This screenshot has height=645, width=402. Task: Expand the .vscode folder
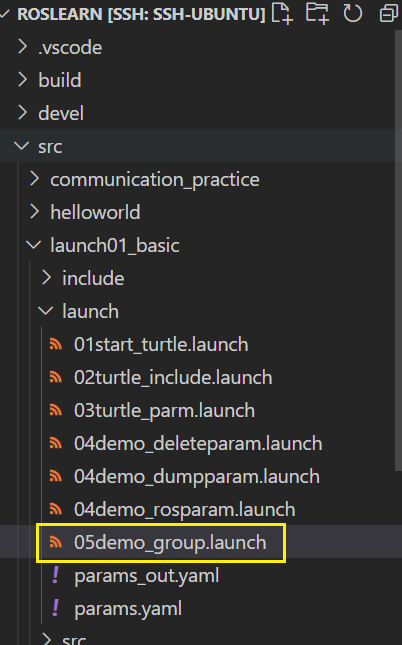click(x=23, y=47)
